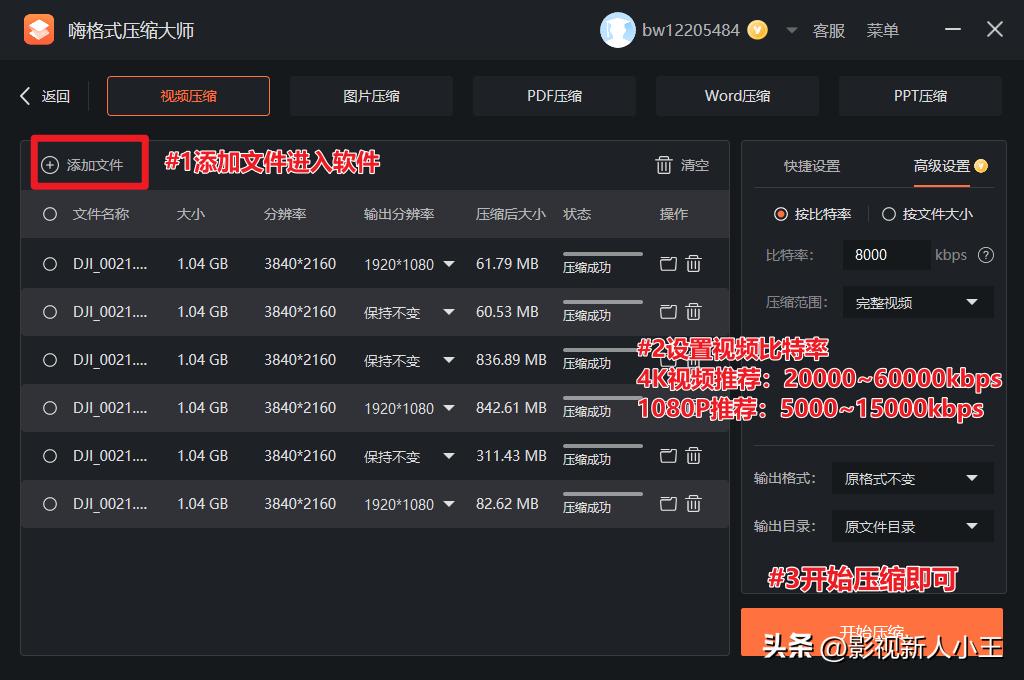Open the 高级设置 settings tab

942,166
